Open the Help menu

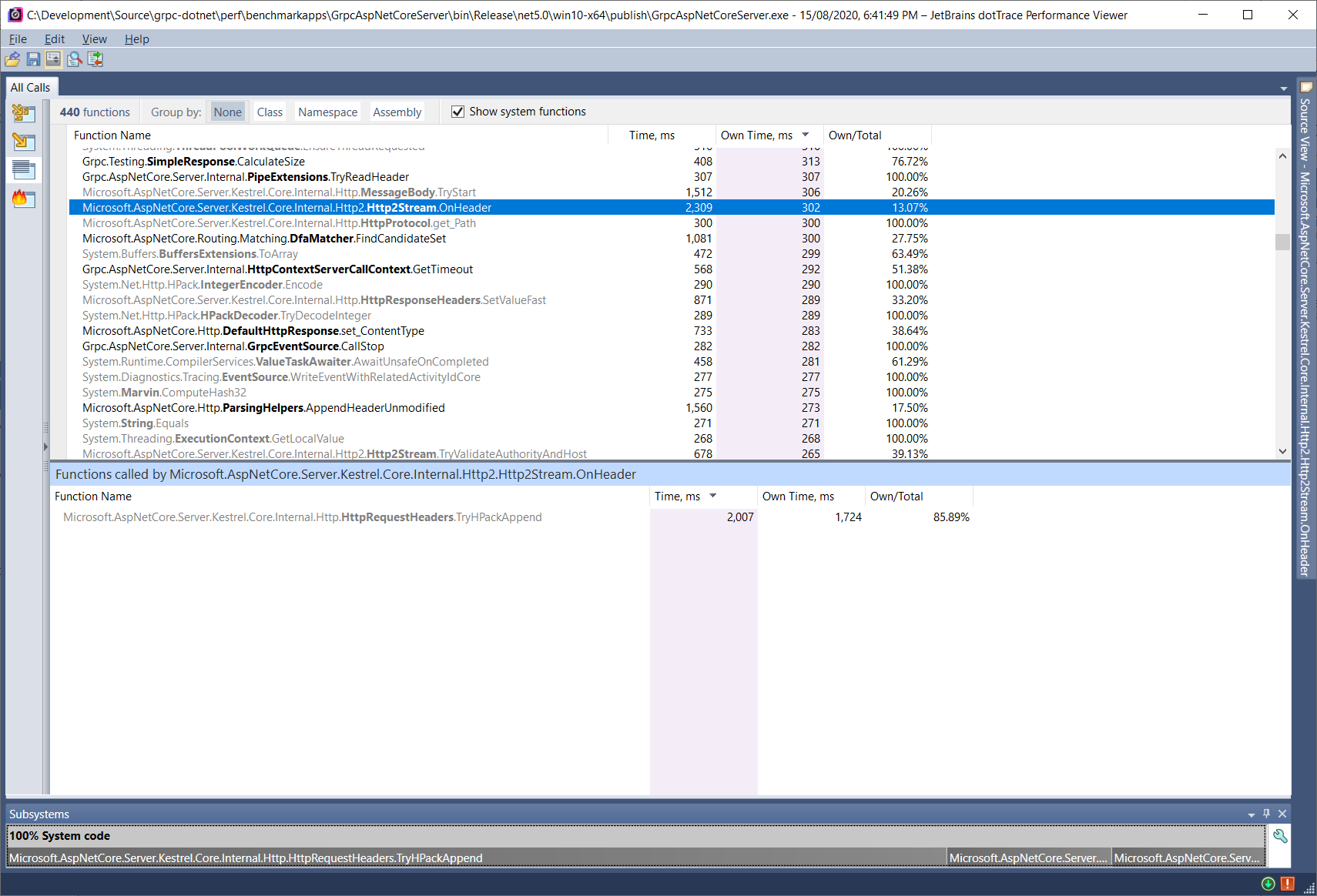(137, 39)
